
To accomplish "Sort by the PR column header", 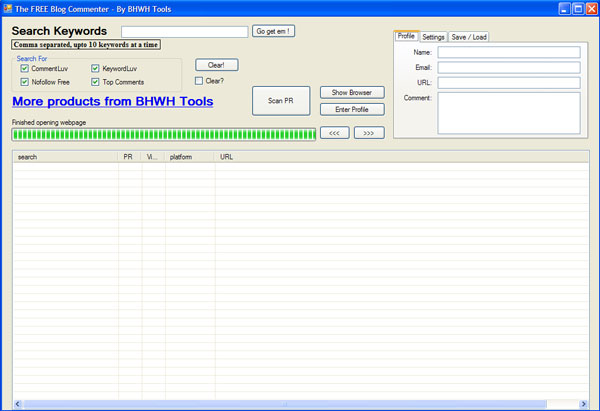I will 129,157.
